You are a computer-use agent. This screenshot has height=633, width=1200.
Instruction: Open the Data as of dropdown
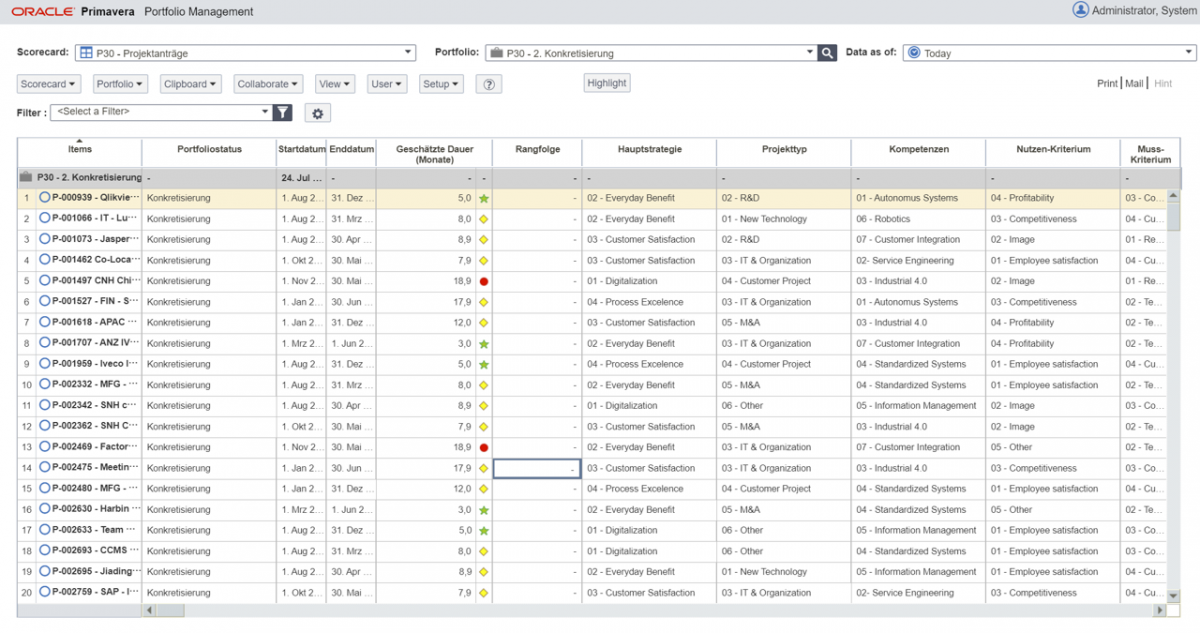coord(1189,52)
